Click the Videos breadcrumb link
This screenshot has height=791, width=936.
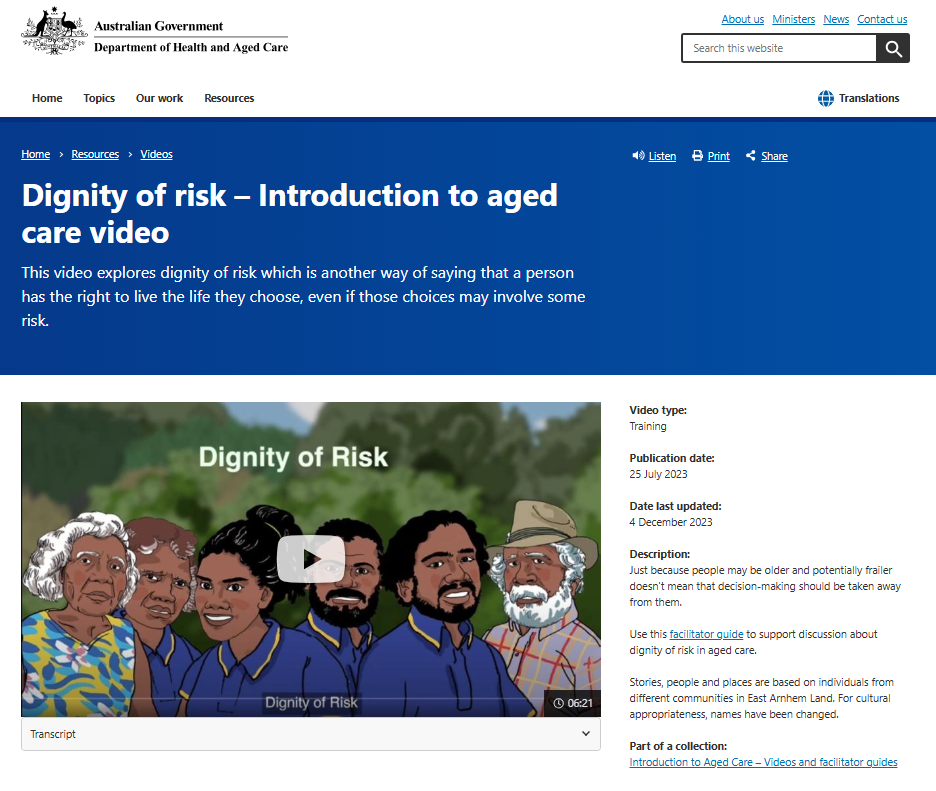click(156, 154)
